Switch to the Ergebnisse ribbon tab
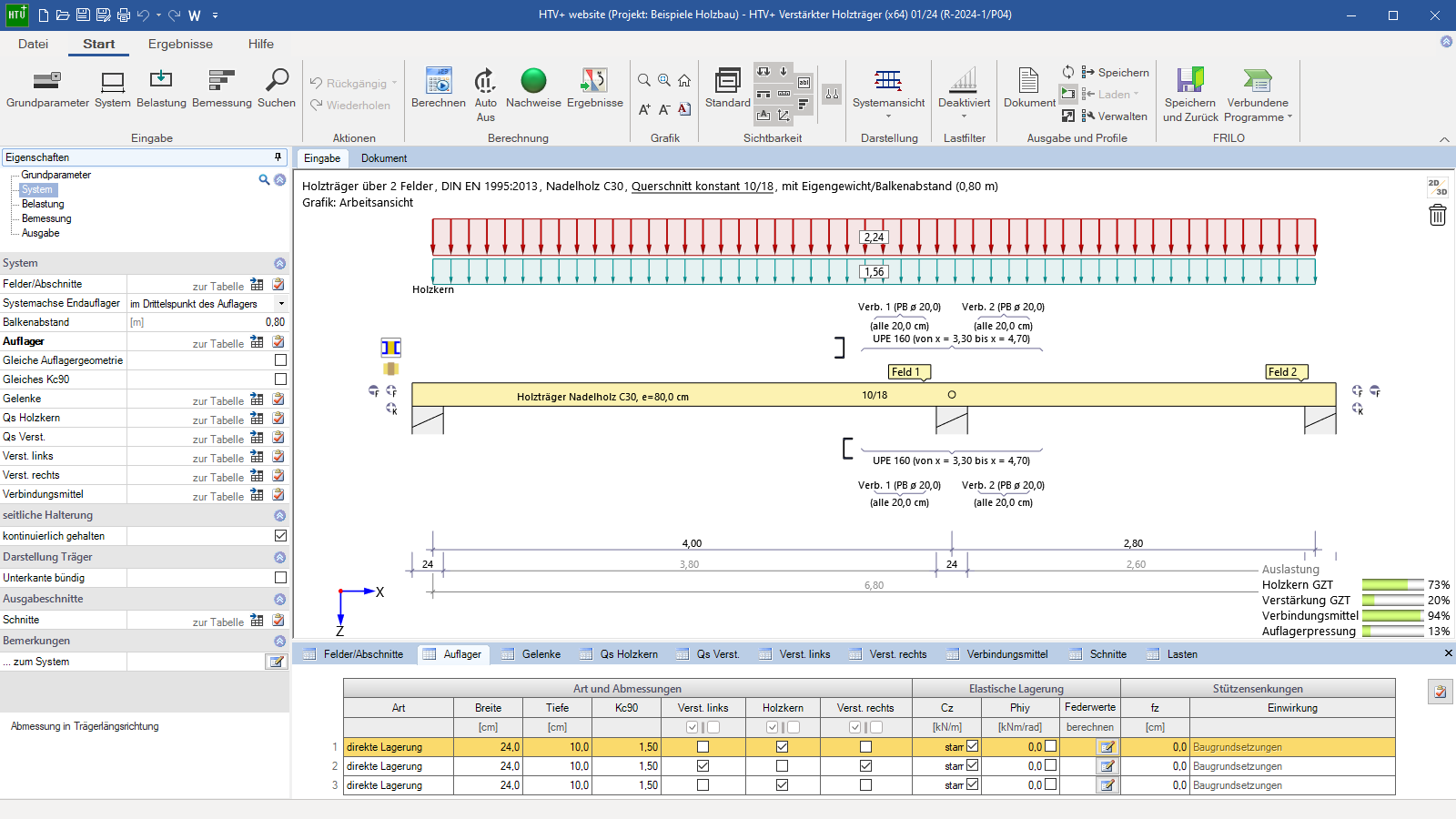This screenshot has width=1456, height=819. click(180, 44)
